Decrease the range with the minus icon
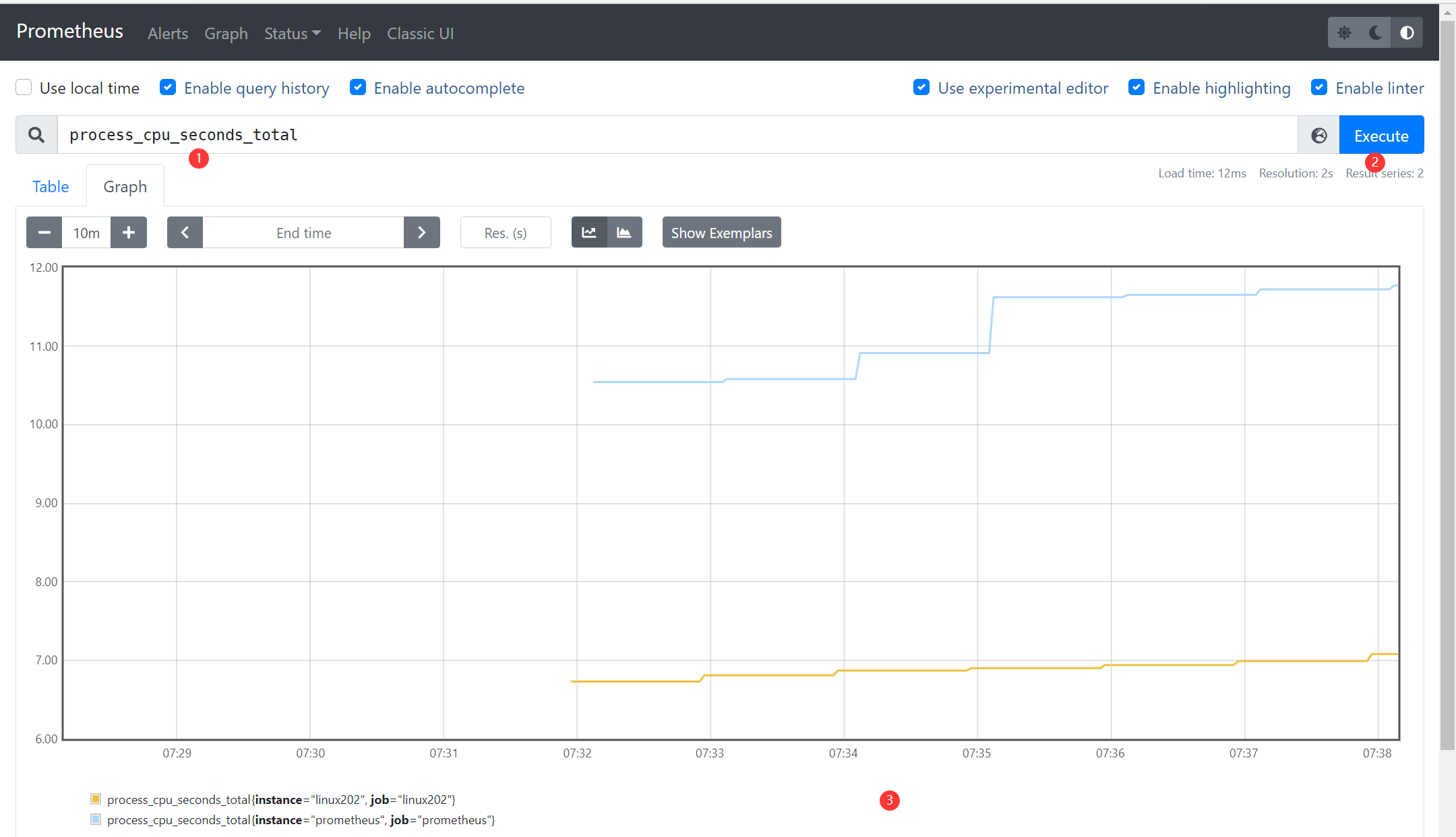This screenshot has height=837, width=1456. click(44, 233)
